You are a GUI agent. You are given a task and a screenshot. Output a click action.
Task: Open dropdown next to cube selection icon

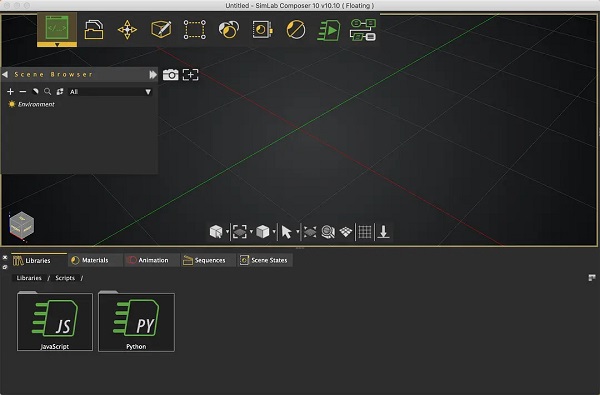(x=227, y=232)
